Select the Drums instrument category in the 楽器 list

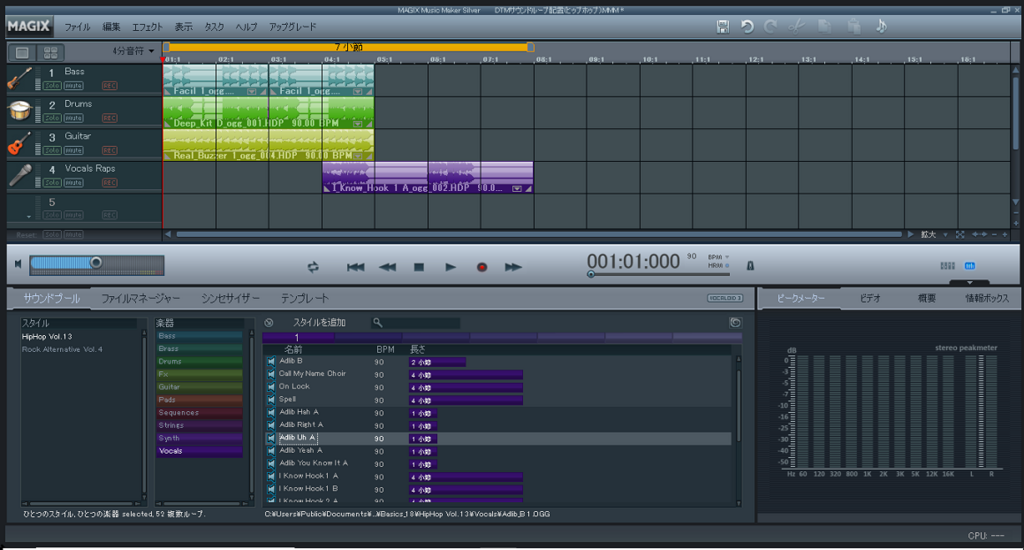(199, 361)
